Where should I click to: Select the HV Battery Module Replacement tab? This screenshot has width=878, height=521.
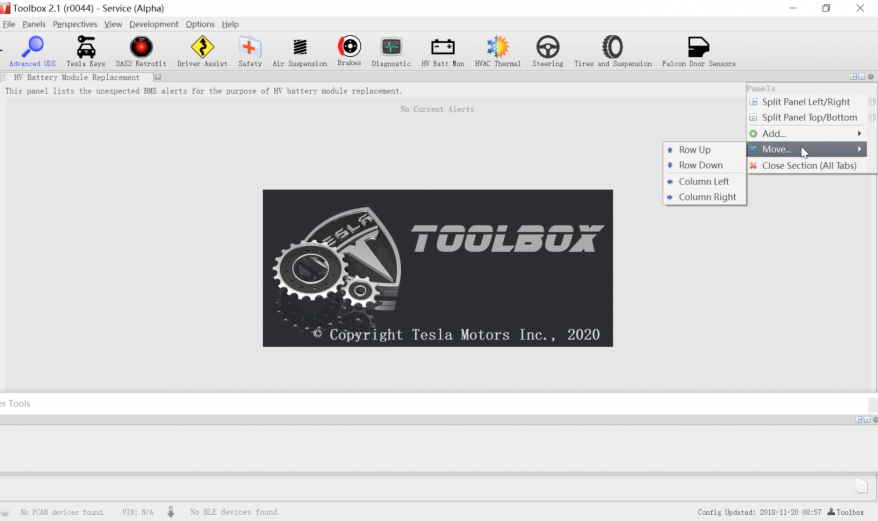tap(77, 77)
